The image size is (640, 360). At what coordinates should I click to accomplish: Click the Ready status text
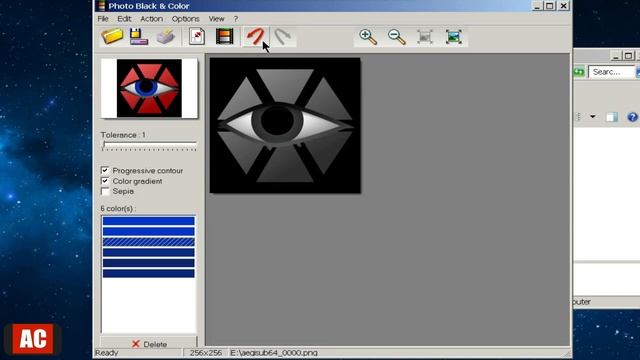(107, 353)
